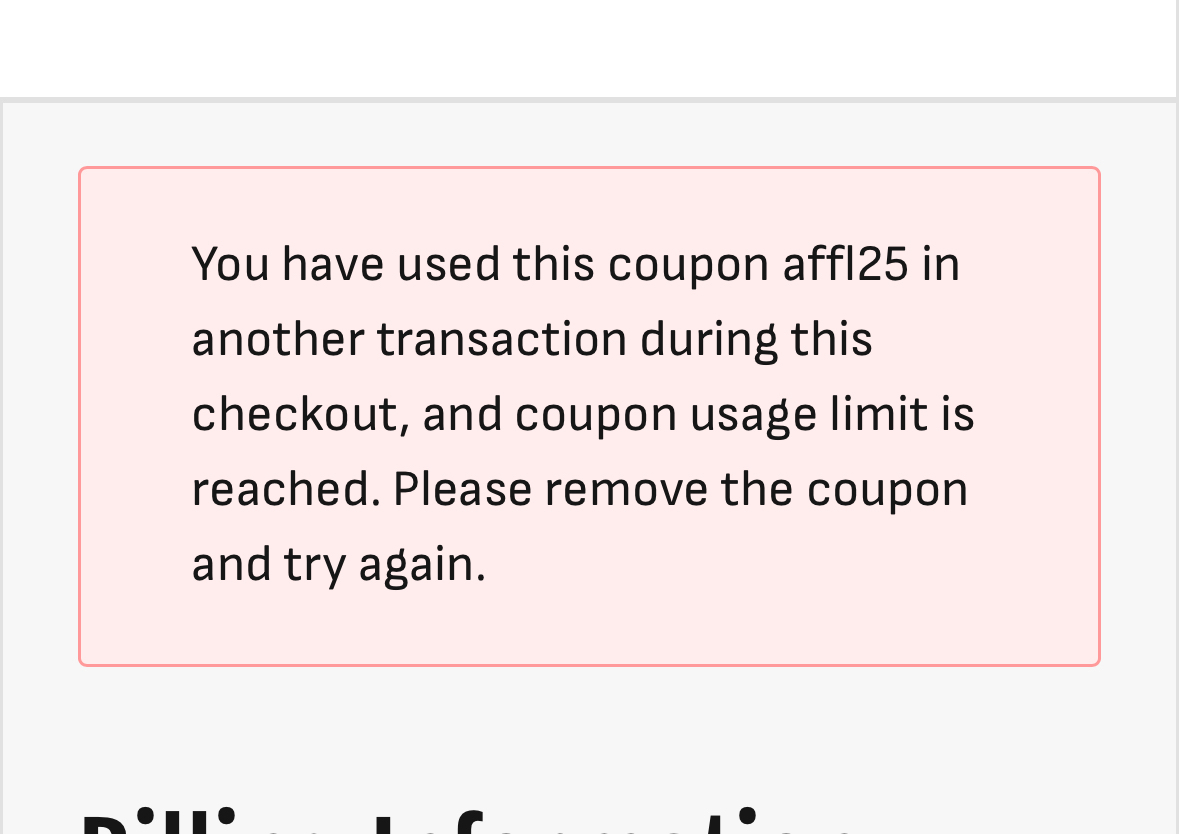Click the "and try again." text

pyautogui.click(x=338, y=565)
